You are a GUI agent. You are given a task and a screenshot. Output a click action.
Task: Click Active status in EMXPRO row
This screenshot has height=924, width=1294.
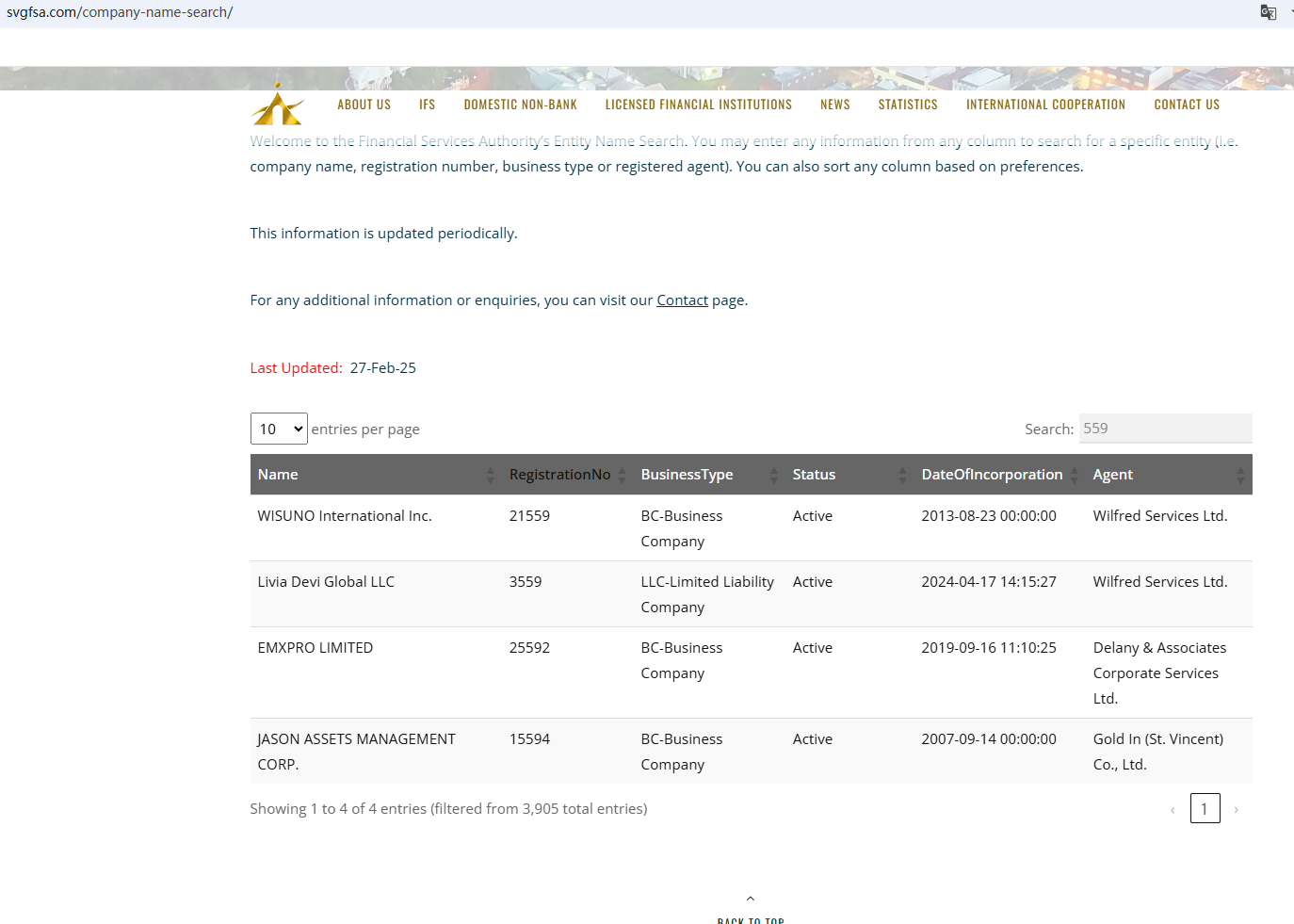(813, 648)
